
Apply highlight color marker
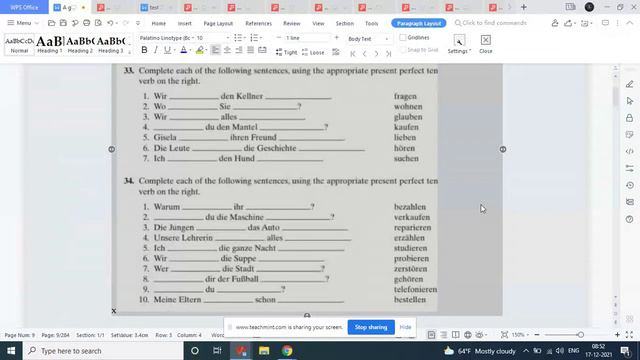[200, 50]
